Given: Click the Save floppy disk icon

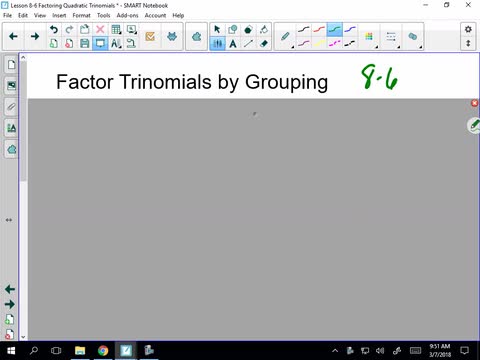Looking at the screenshot, I should (x=85, y=43).
